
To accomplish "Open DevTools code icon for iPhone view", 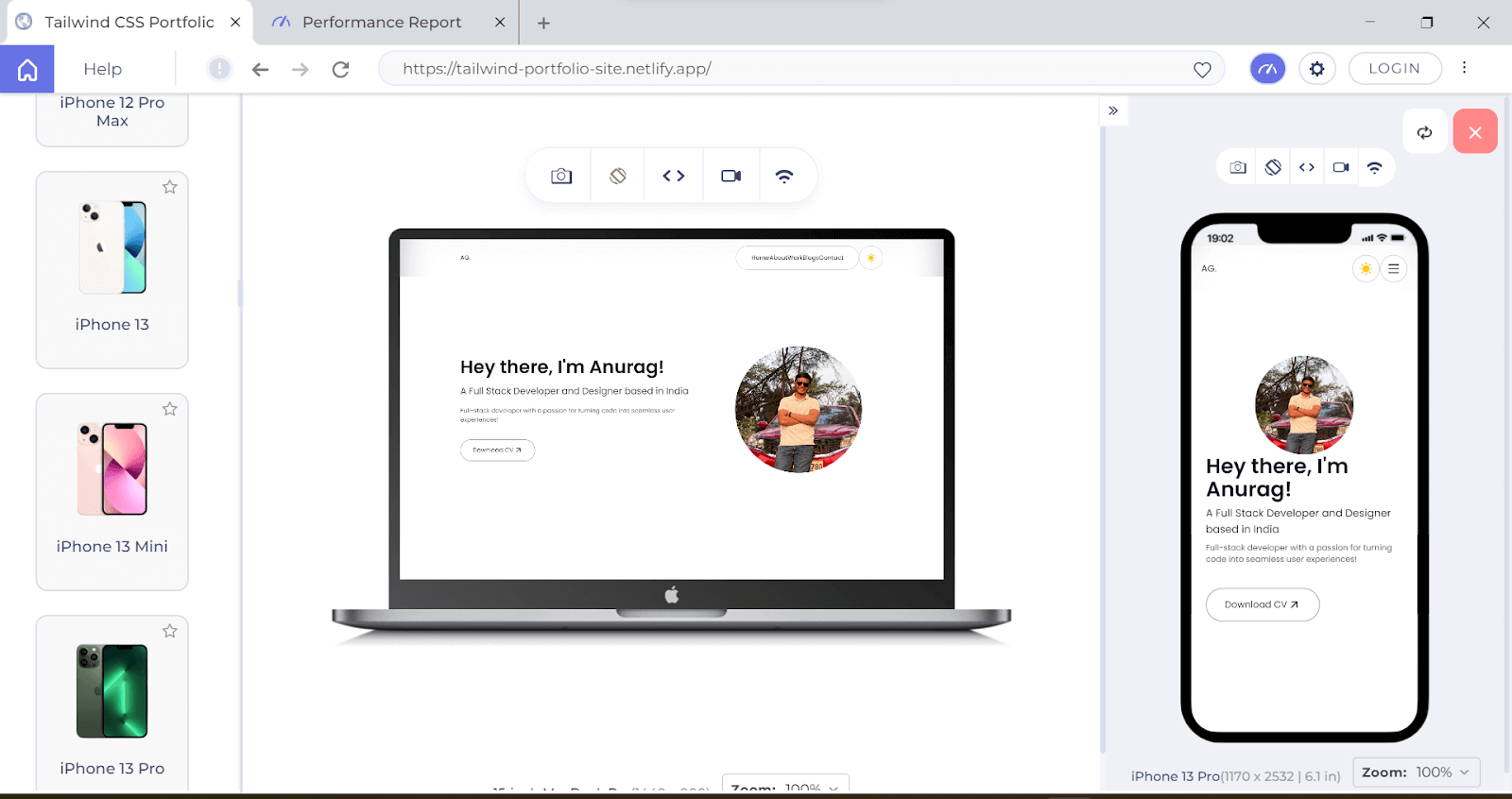I will [1307, 167].
